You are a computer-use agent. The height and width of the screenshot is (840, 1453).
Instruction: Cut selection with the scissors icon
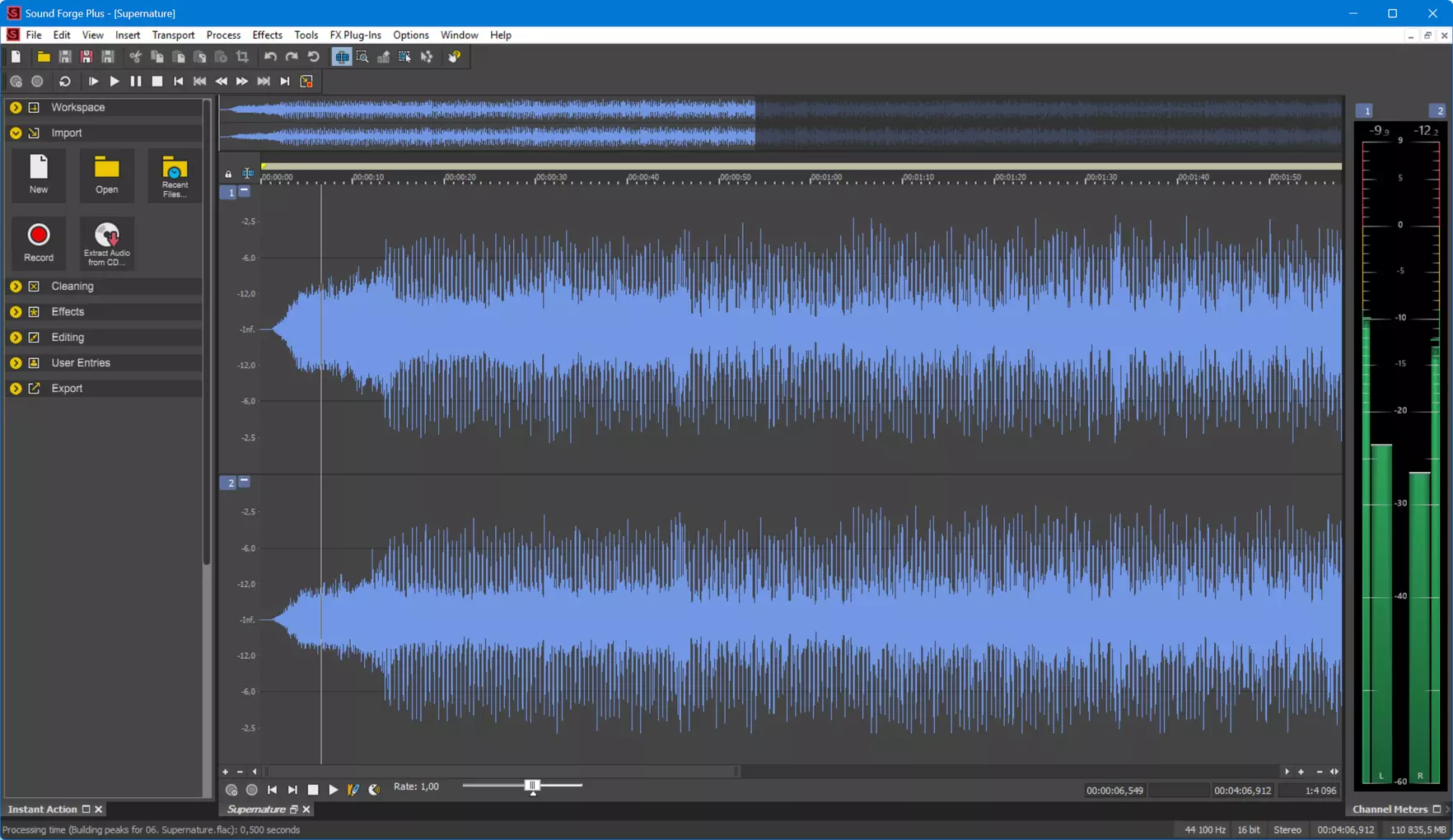tap(135, 57)
